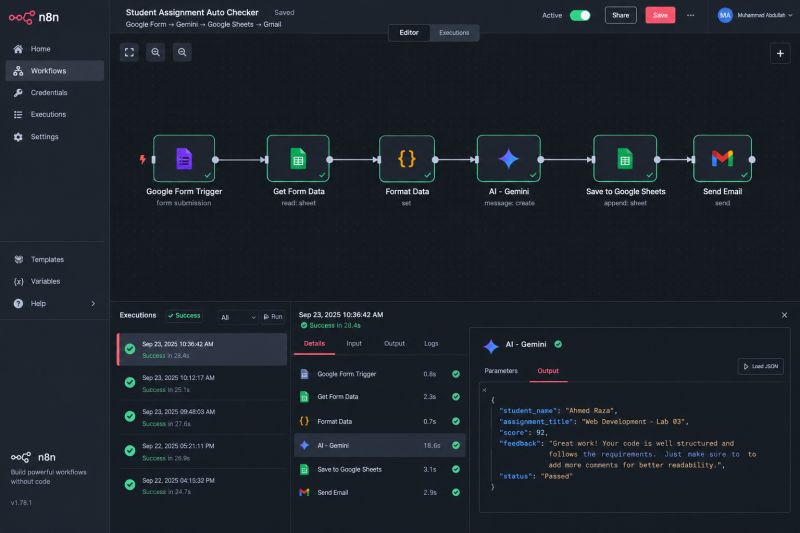Select the Format Data node
The width and height of the screenshot is (800, 533).
tap(407, 159)
